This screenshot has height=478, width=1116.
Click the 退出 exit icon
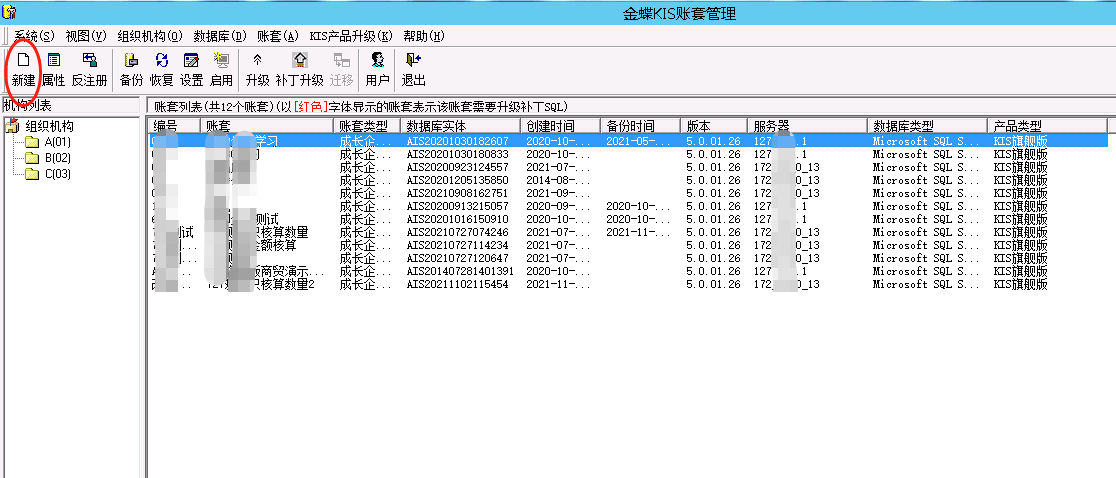[x=414, y=60]
